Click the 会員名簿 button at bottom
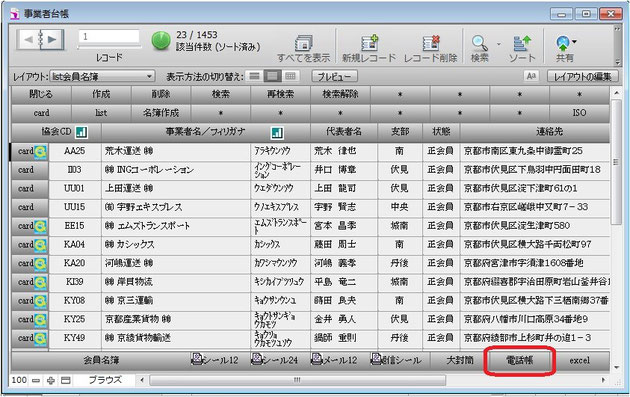This screenshot has height=397, width=630. coord(101,360)
